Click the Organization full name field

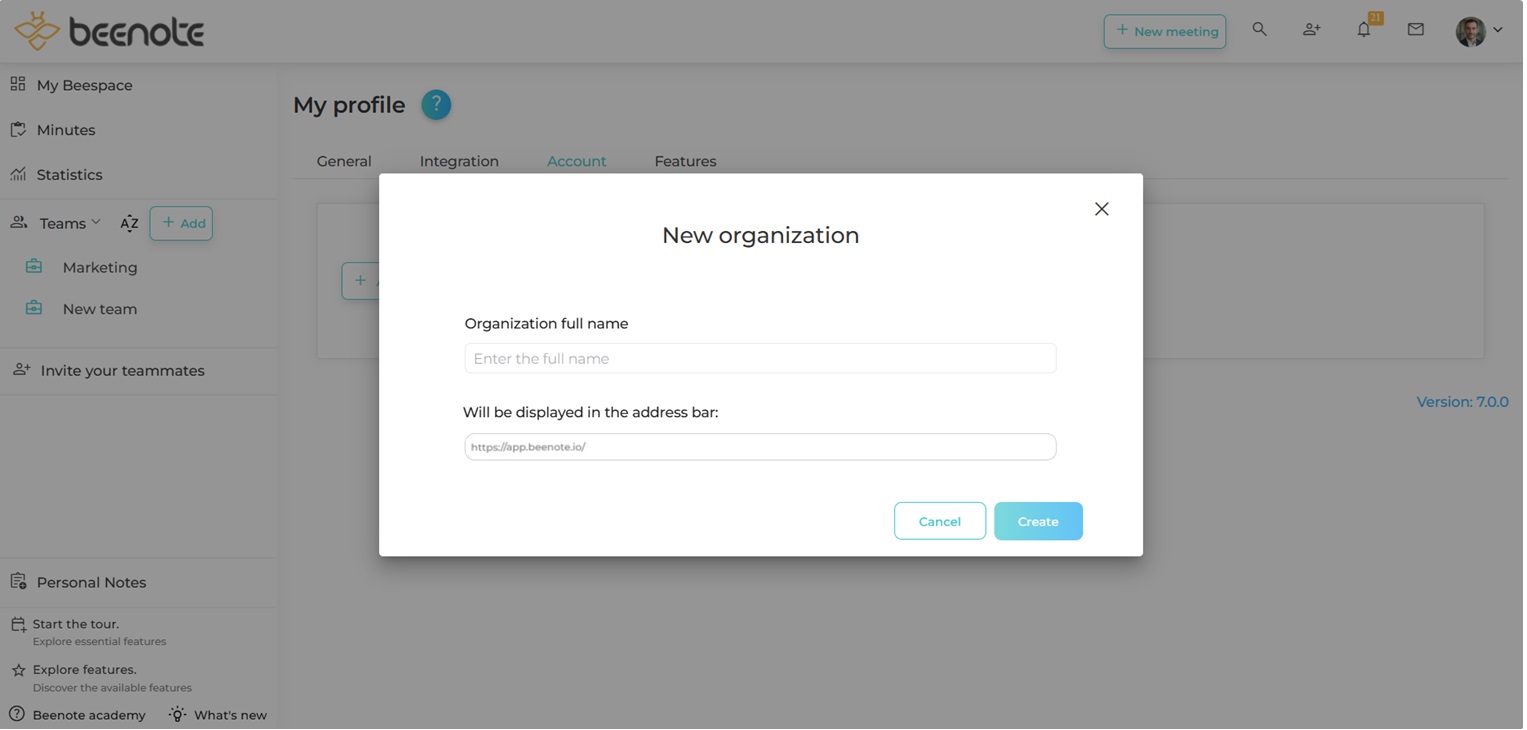click(x=762, y=359)
